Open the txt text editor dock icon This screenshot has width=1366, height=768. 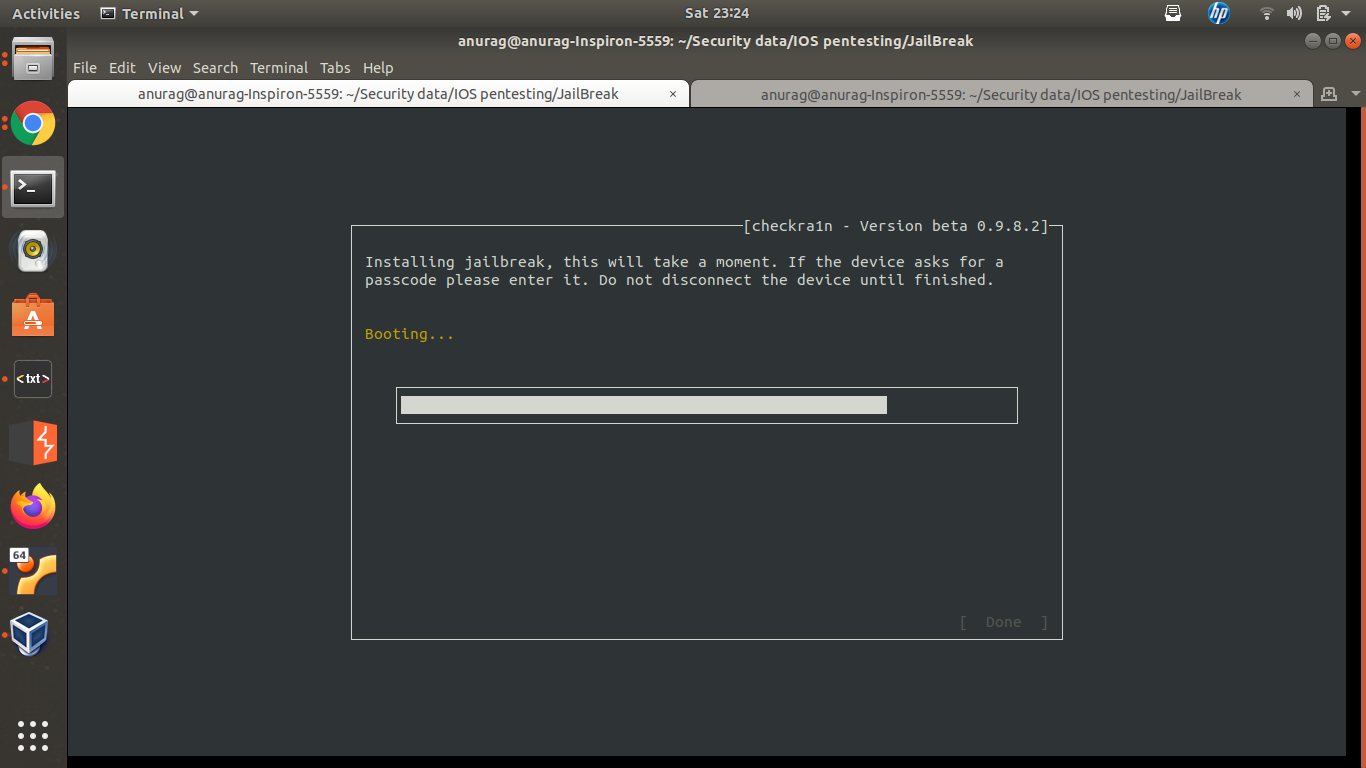(x=33, y=379)
